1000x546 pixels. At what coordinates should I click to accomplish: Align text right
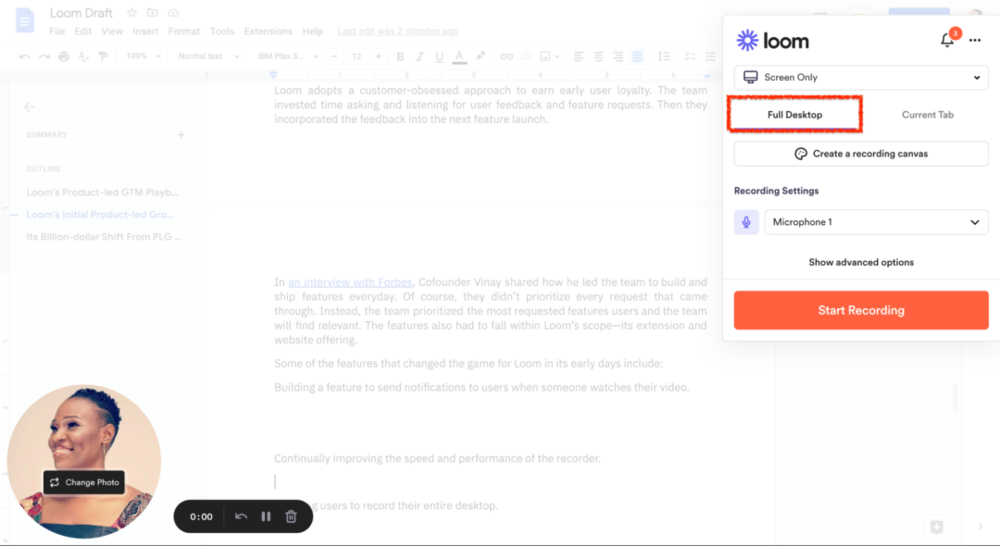tap(618, 56)
